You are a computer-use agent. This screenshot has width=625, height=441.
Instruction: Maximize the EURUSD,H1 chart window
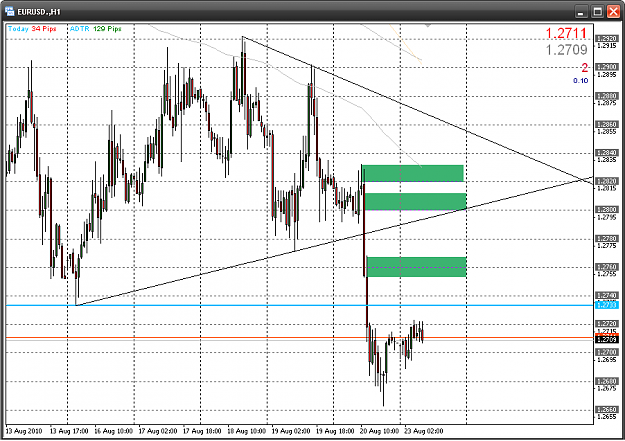[597, 12]
